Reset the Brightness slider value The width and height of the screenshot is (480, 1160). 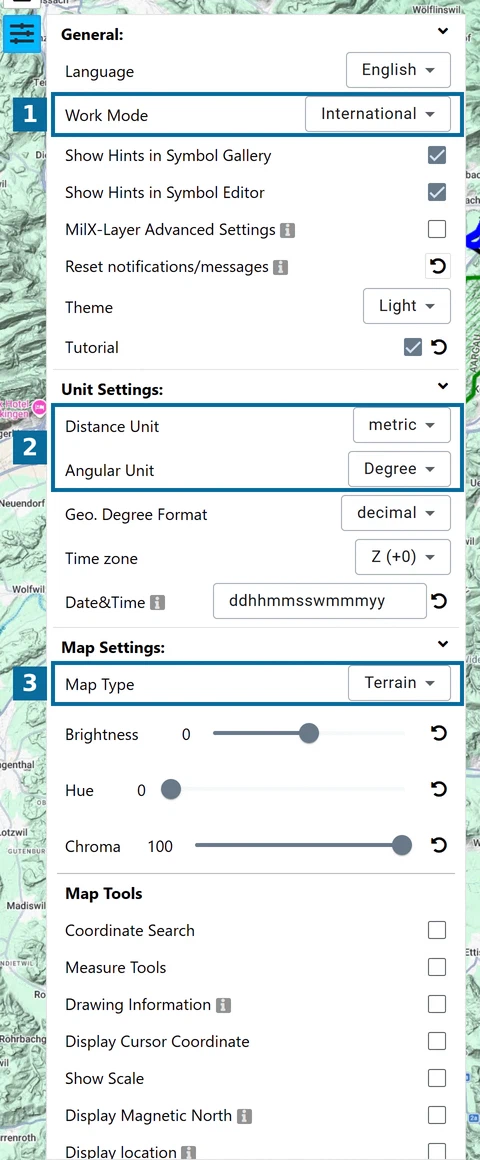[439, 734]
